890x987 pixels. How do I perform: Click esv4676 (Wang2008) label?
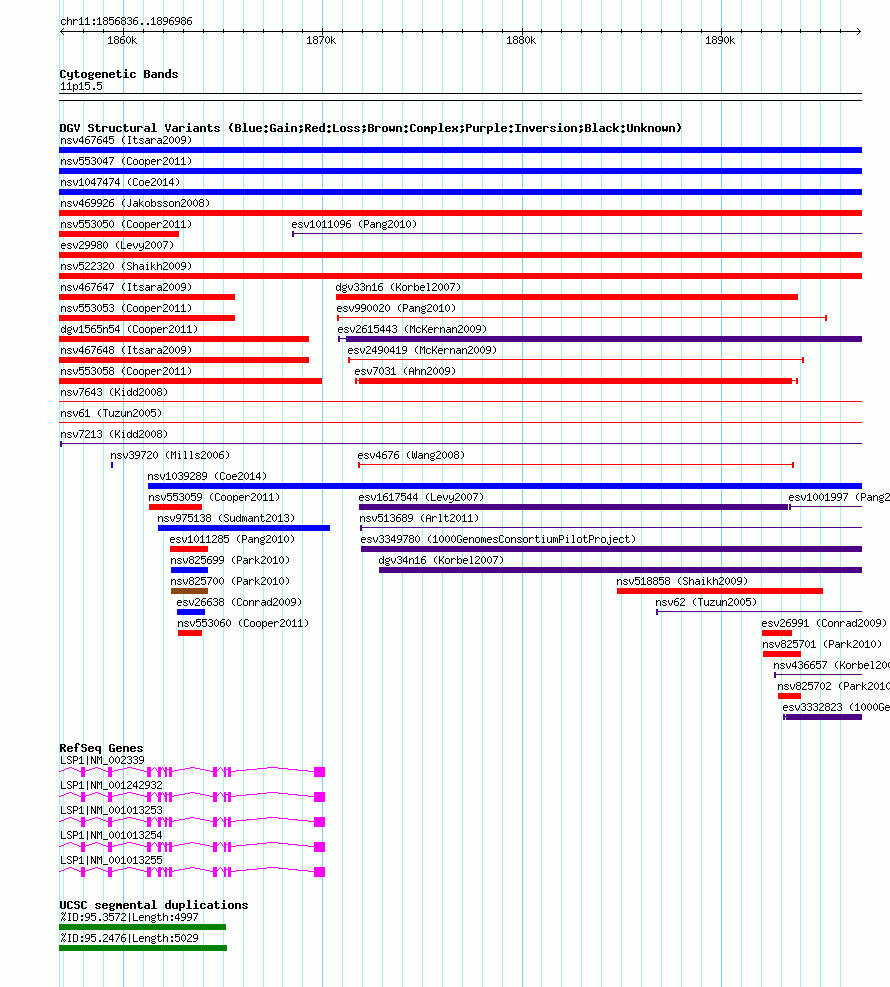411,455
